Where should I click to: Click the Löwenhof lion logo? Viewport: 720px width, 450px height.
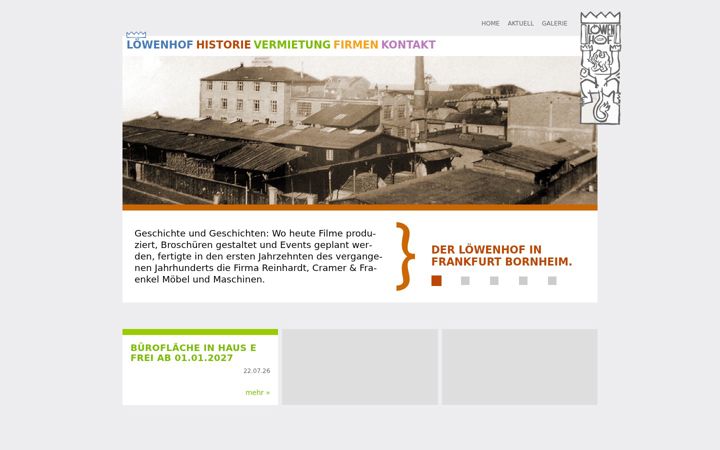[600, 68]
